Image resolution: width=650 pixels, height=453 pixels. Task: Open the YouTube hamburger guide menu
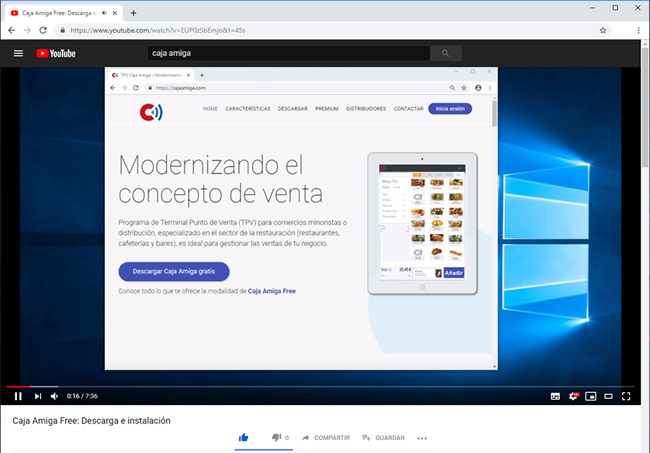[x=18, y=53]
